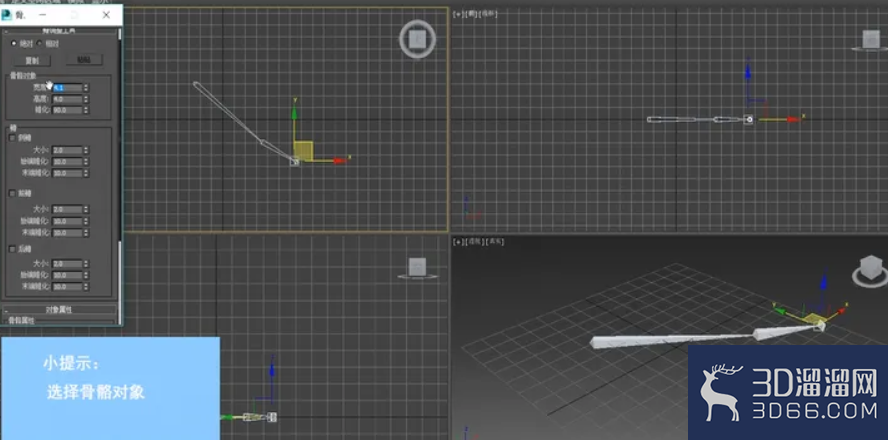
Task: Click the 高度 value field
Action: click(67, 99)
